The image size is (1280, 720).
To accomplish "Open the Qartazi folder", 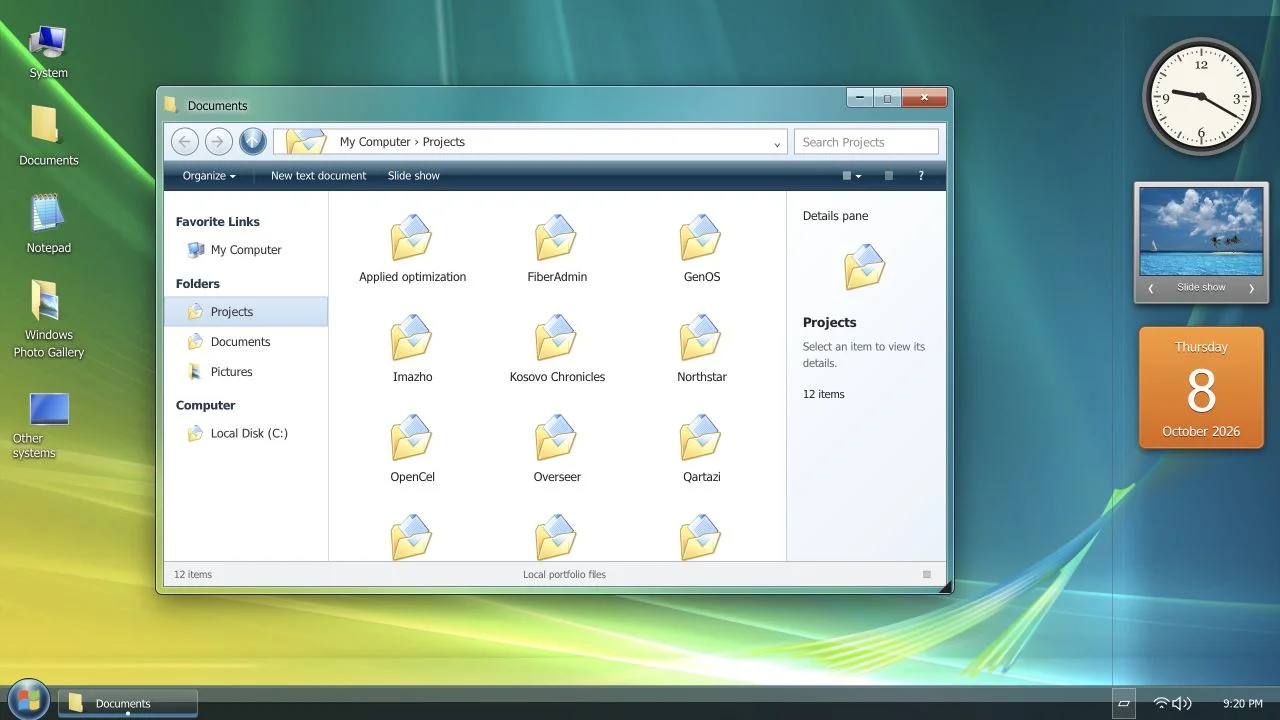I will point(701,449).
